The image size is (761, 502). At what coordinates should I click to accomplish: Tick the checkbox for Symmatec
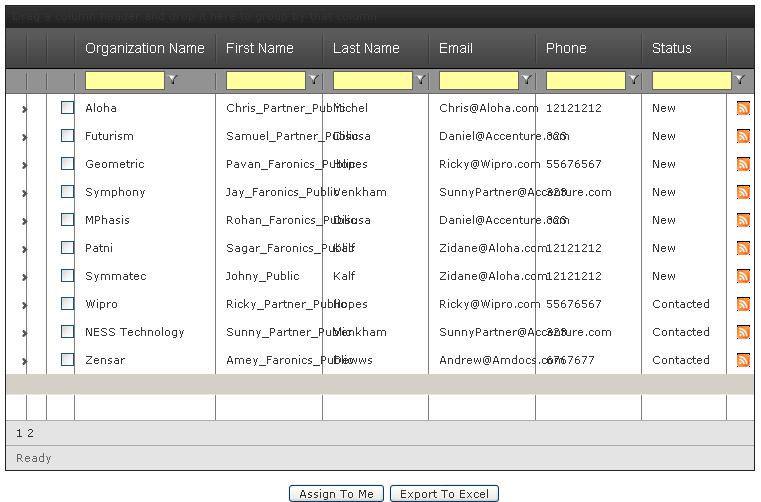coord(67,276)
